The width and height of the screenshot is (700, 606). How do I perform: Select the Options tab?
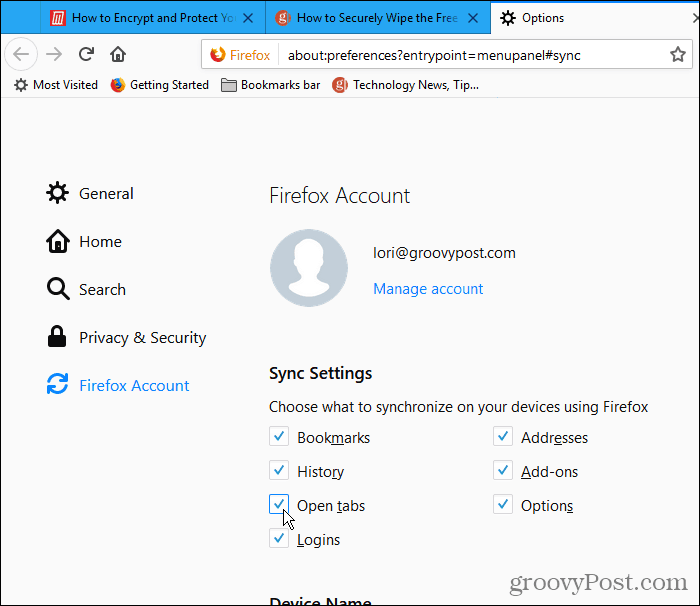pyautogui.click(x=594, y=18)
